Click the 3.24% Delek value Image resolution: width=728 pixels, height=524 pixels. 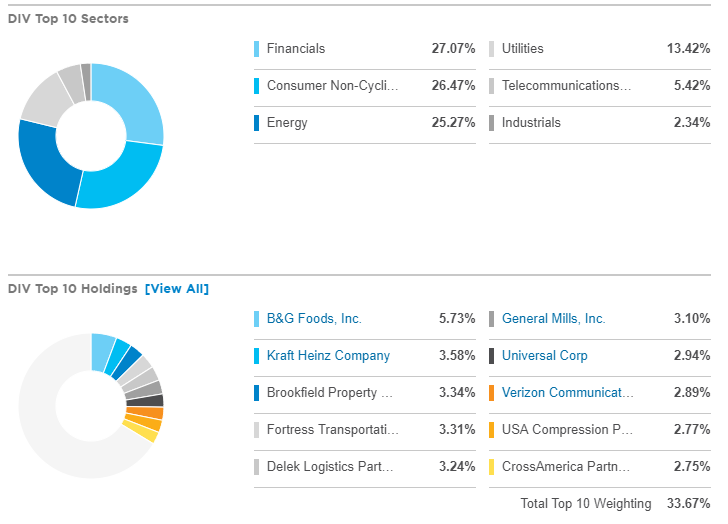click(x=457, y=467)
